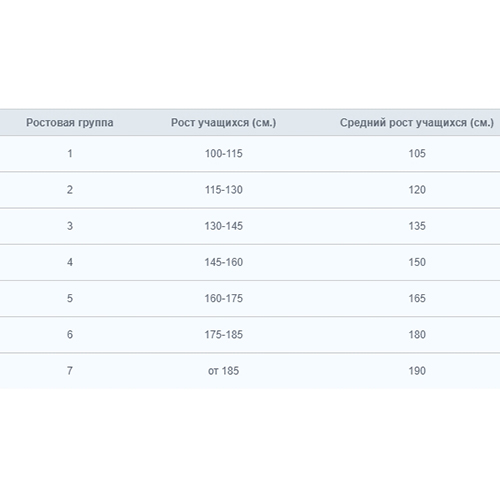Click the '115-130' height range cell

click(224, 190)
